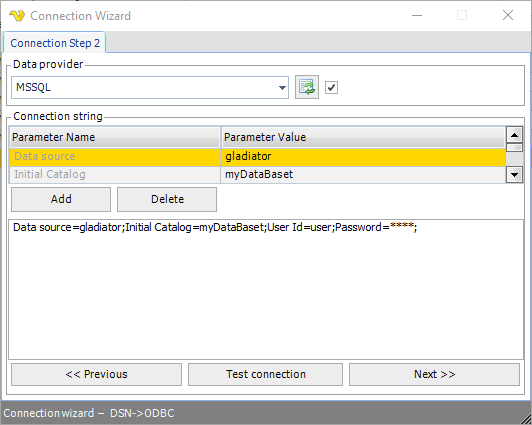Proceed with the Next >> button
This screenshot has height=425, width=532.
pyautogui.click(x=434, y=374)
